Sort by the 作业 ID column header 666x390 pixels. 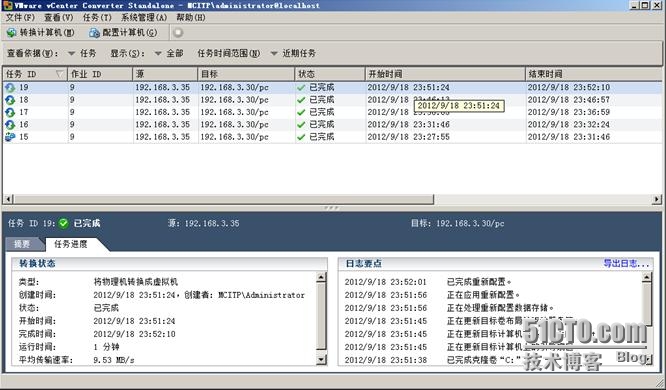point(100,74)
